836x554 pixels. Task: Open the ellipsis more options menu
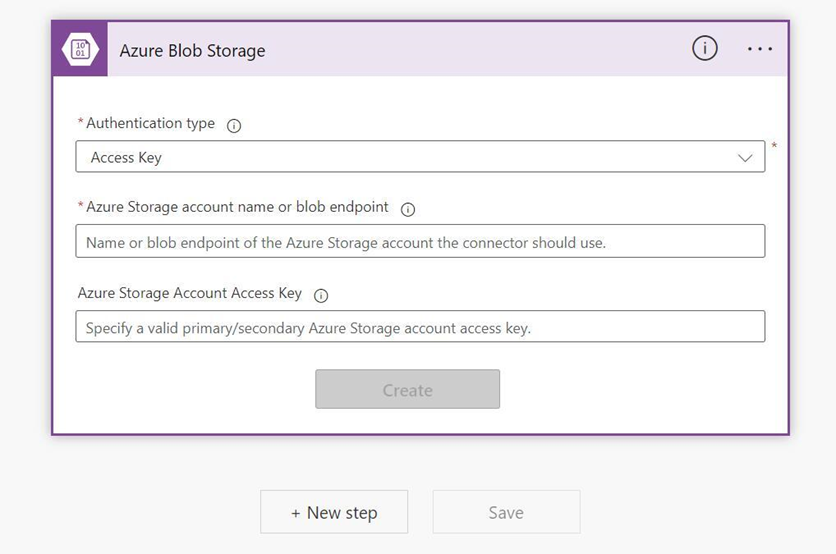click(760, 49)
